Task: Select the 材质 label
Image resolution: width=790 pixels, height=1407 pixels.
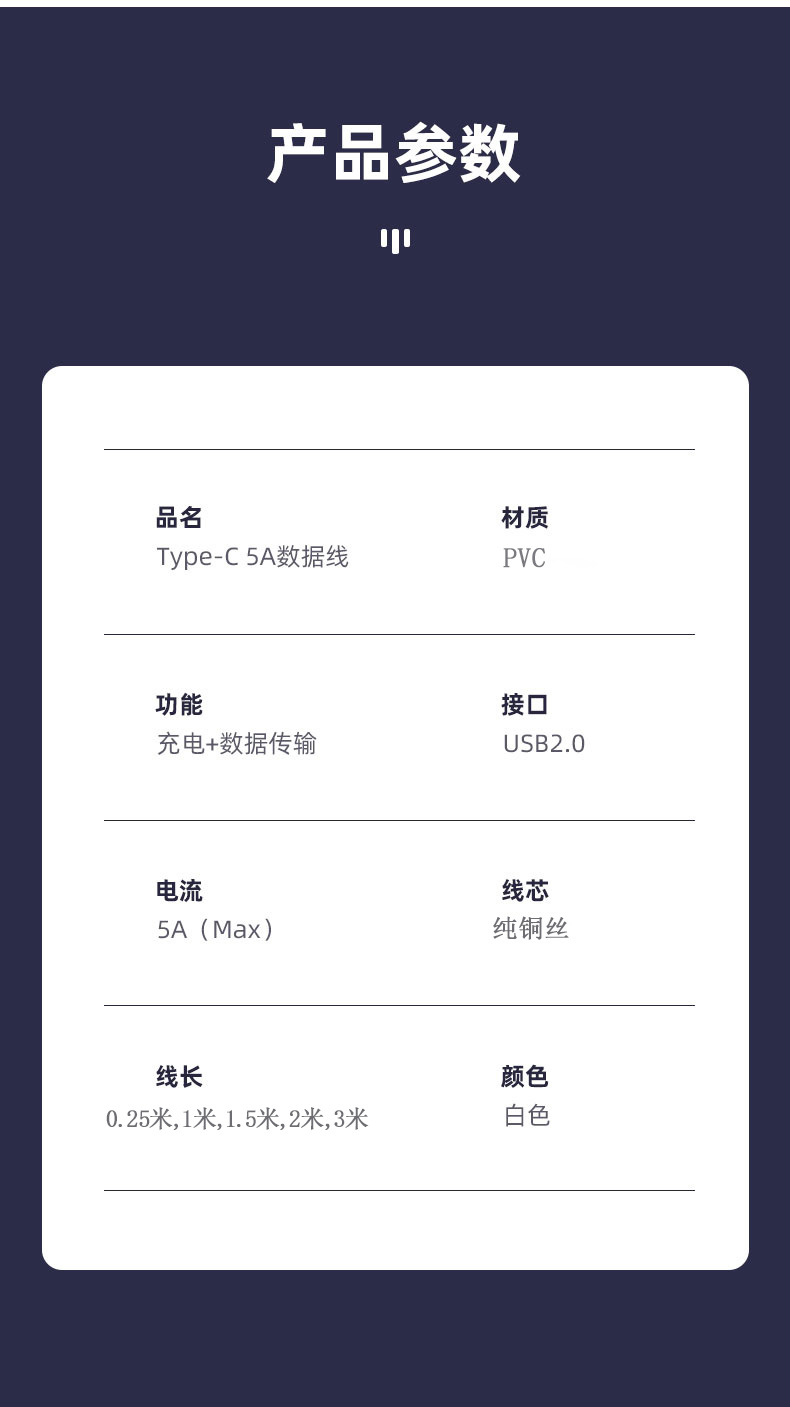Action: coord(525,518)
